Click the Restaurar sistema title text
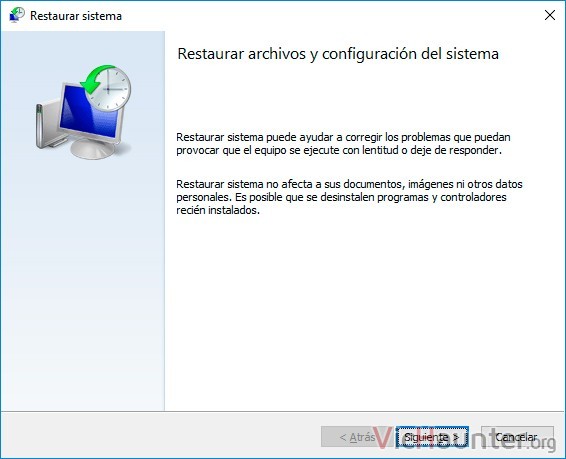This screenshot has width=566, height=459. [x=76, y=16]
